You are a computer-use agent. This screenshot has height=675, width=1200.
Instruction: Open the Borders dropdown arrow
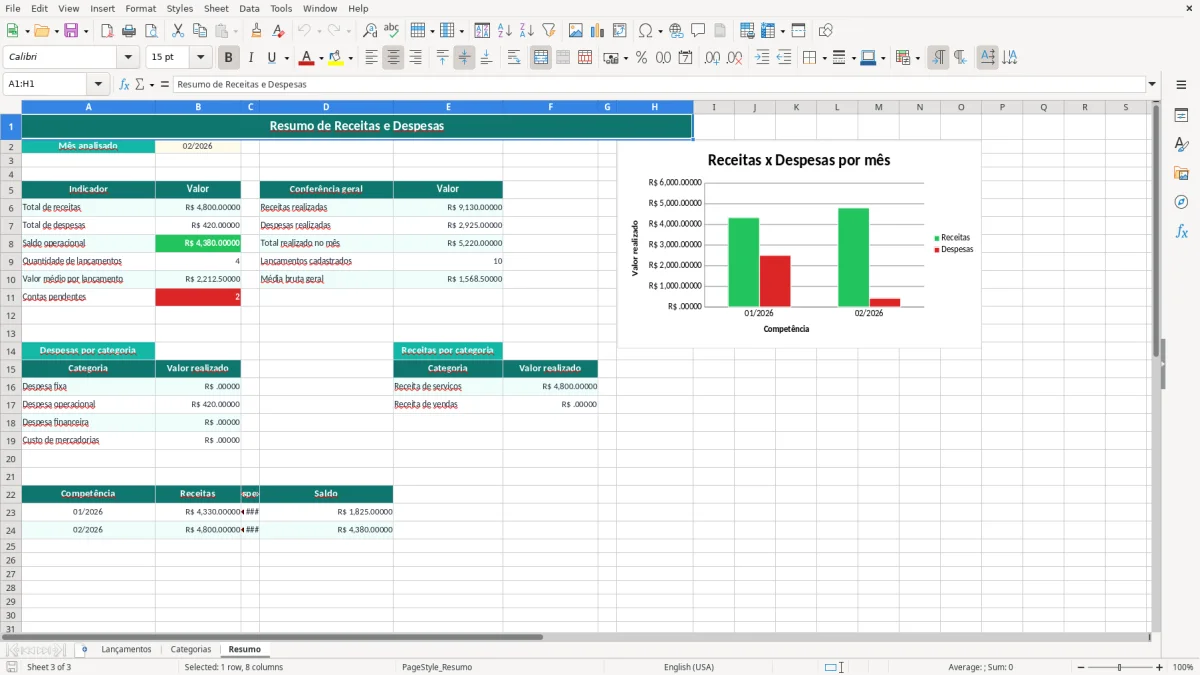824,58
